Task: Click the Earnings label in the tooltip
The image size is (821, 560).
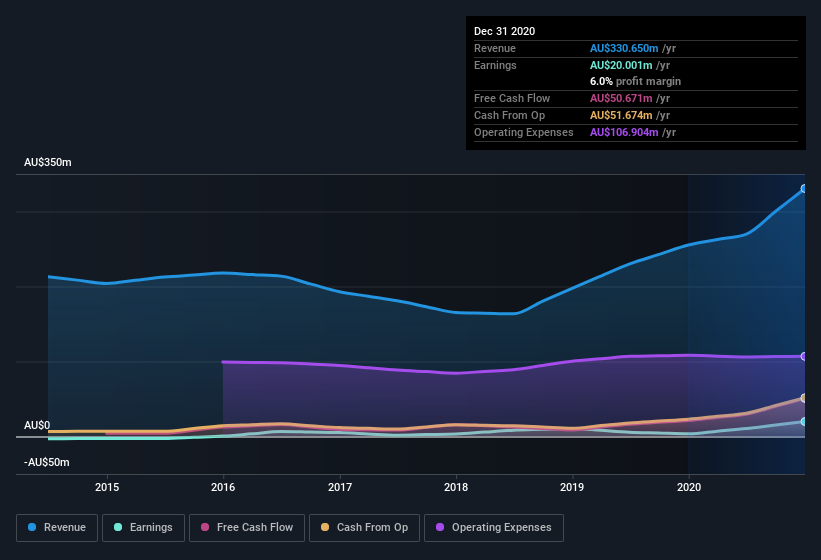Action: [495, 65]
